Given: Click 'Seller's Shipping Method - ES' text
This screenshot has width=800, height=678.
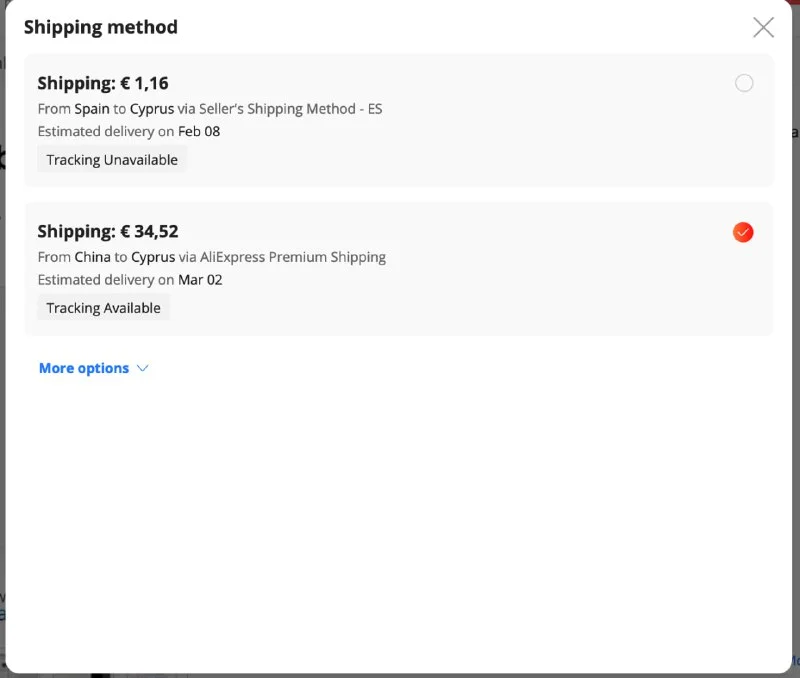Looking at the screenshot, I should pyautogui.click(x=294, y=109).
